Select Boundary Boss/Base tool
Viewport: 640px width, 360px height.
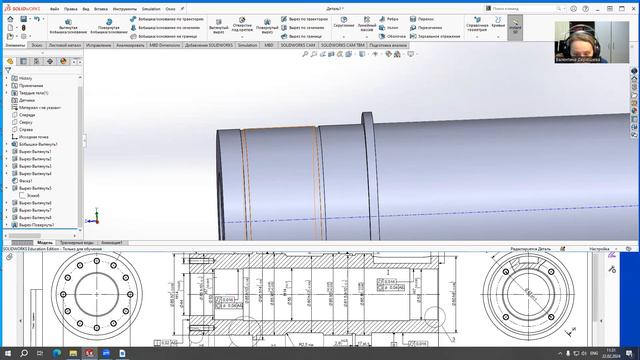pos(164,36)
